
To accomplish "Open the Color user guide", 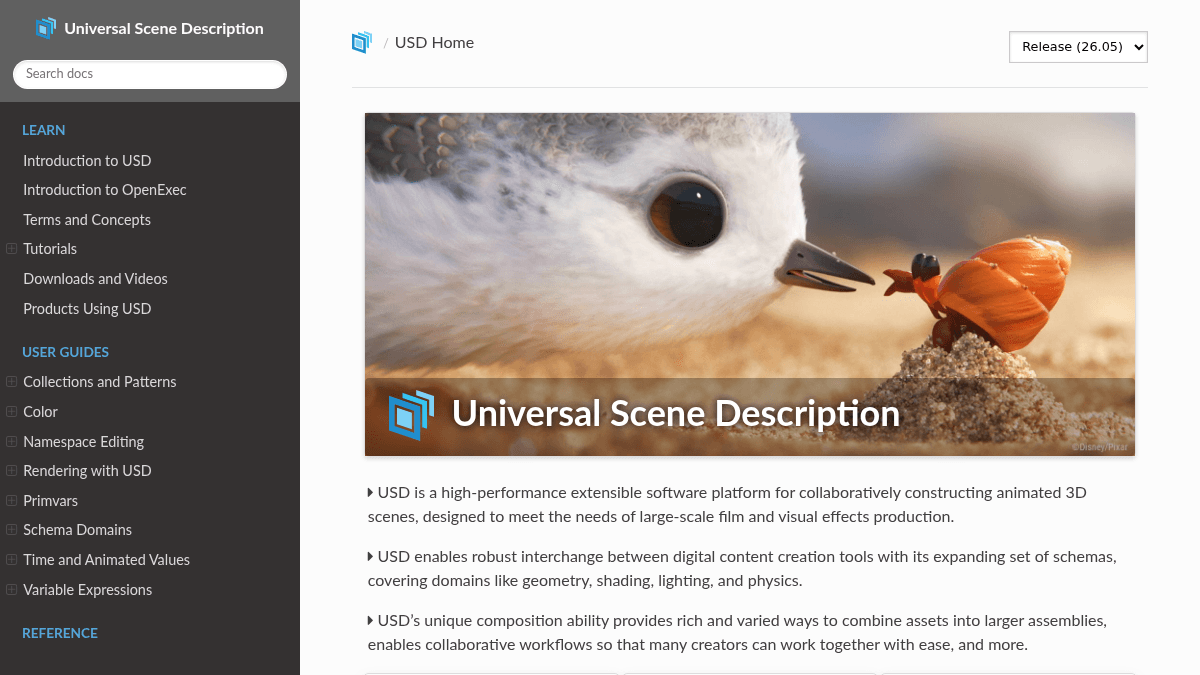I will point(41,412).
